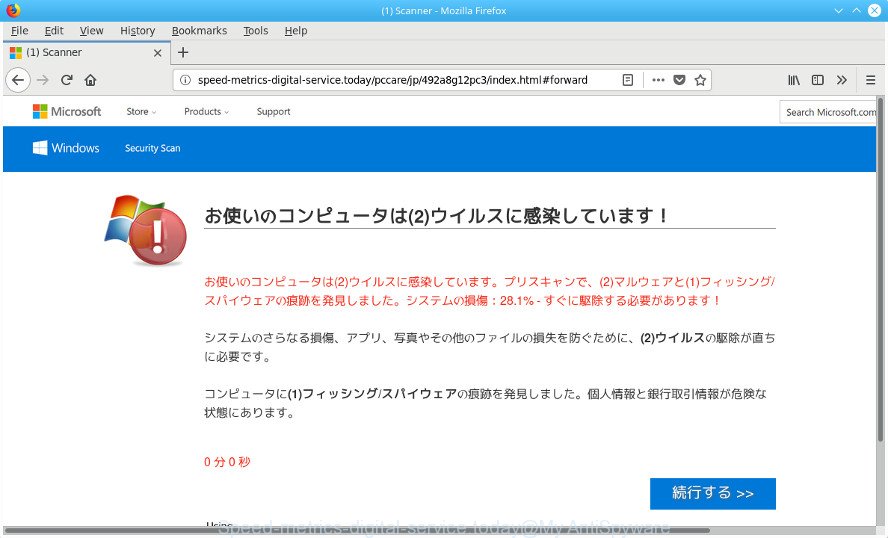The image size is (888, 538).
Task: Open the Firefox hamburger menu
Action: 870,80
